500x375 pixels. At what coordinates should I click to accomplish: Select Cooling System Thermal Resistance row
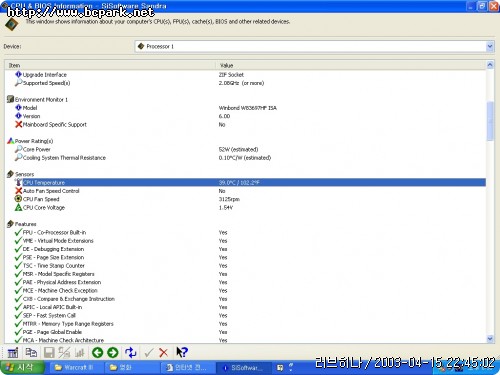coord(245,157)
